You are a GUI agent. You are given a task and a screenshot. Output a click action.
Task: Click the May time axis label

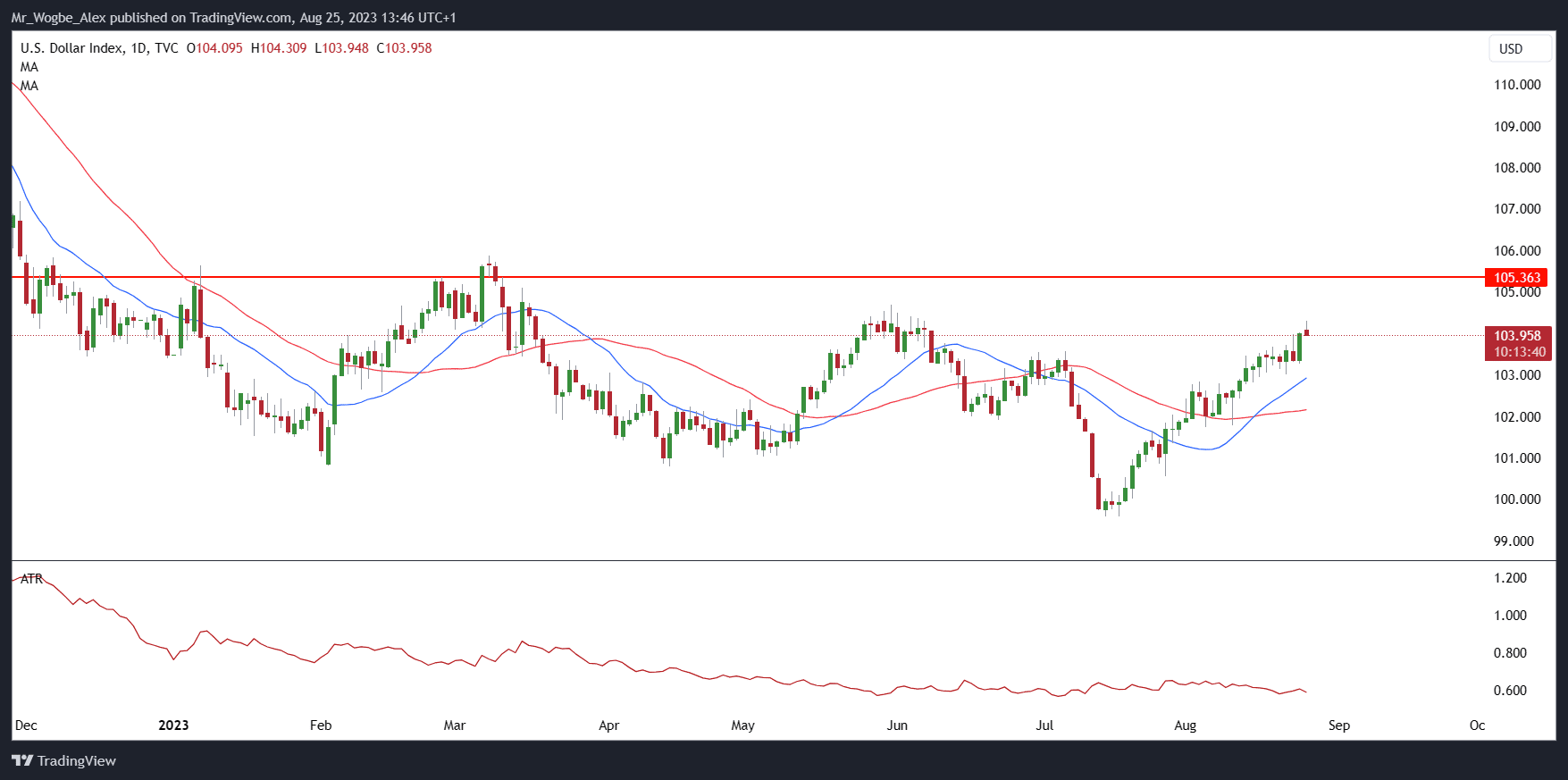[743, 725]
